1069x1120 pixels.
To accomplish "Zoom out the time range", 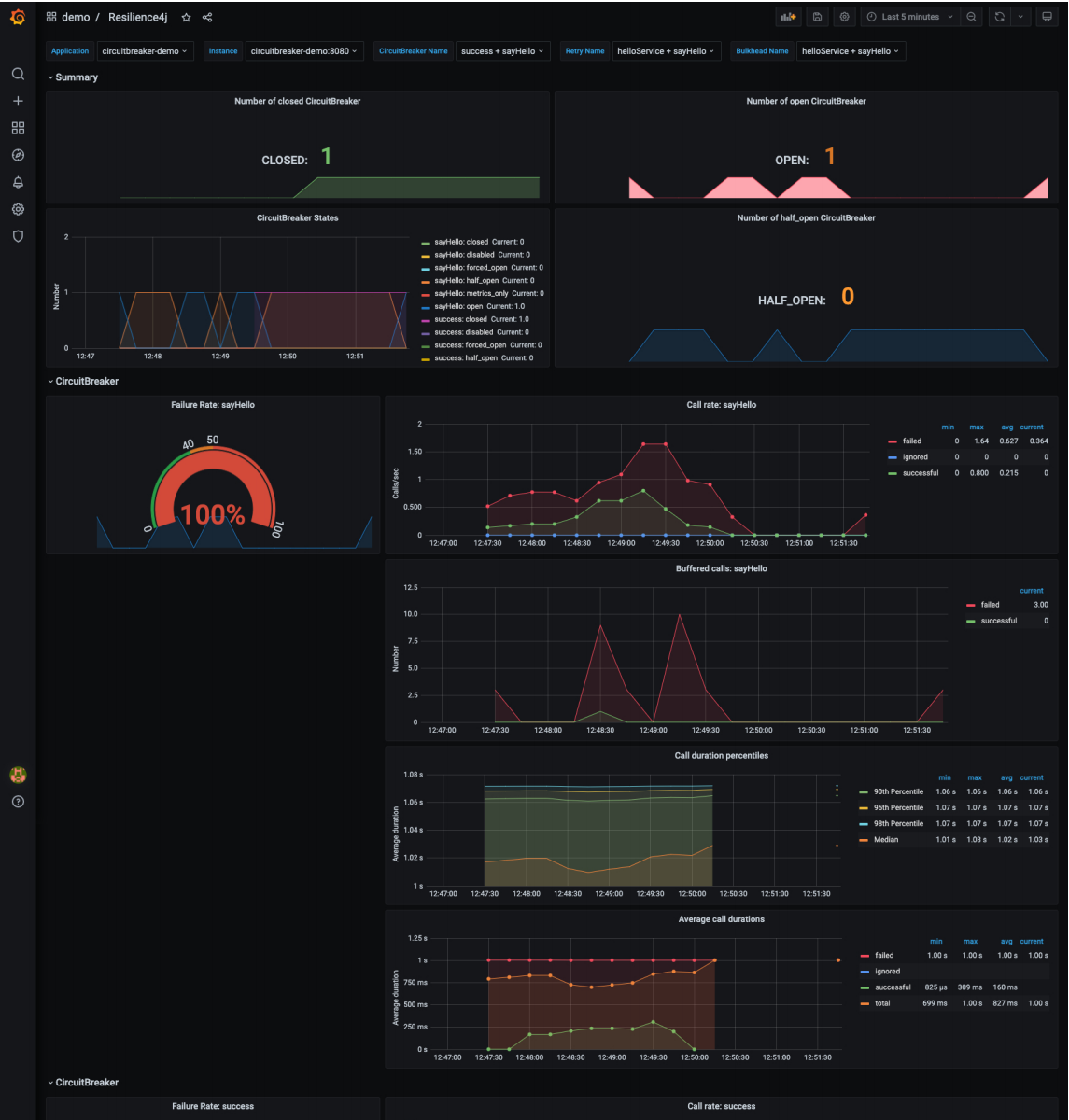I will [x=972, y=17].
